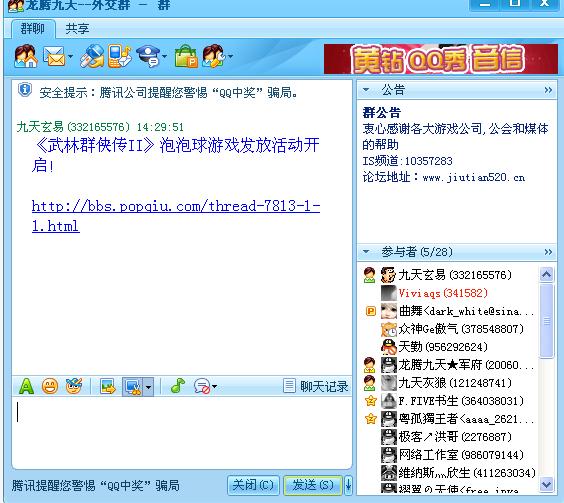564x503 pixels.
Task: Open the dropdown arrow beside email icon
Action: pyautogui.click(x=70, y=56)
